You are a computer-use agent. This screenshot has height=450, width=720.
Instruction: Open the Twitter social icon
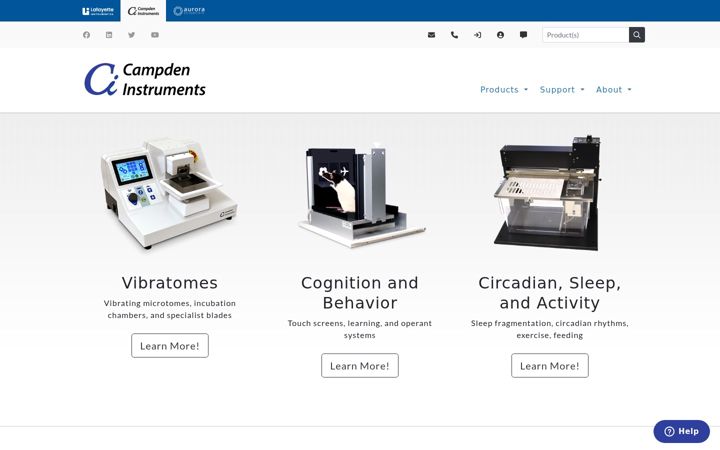pos(132,35)
